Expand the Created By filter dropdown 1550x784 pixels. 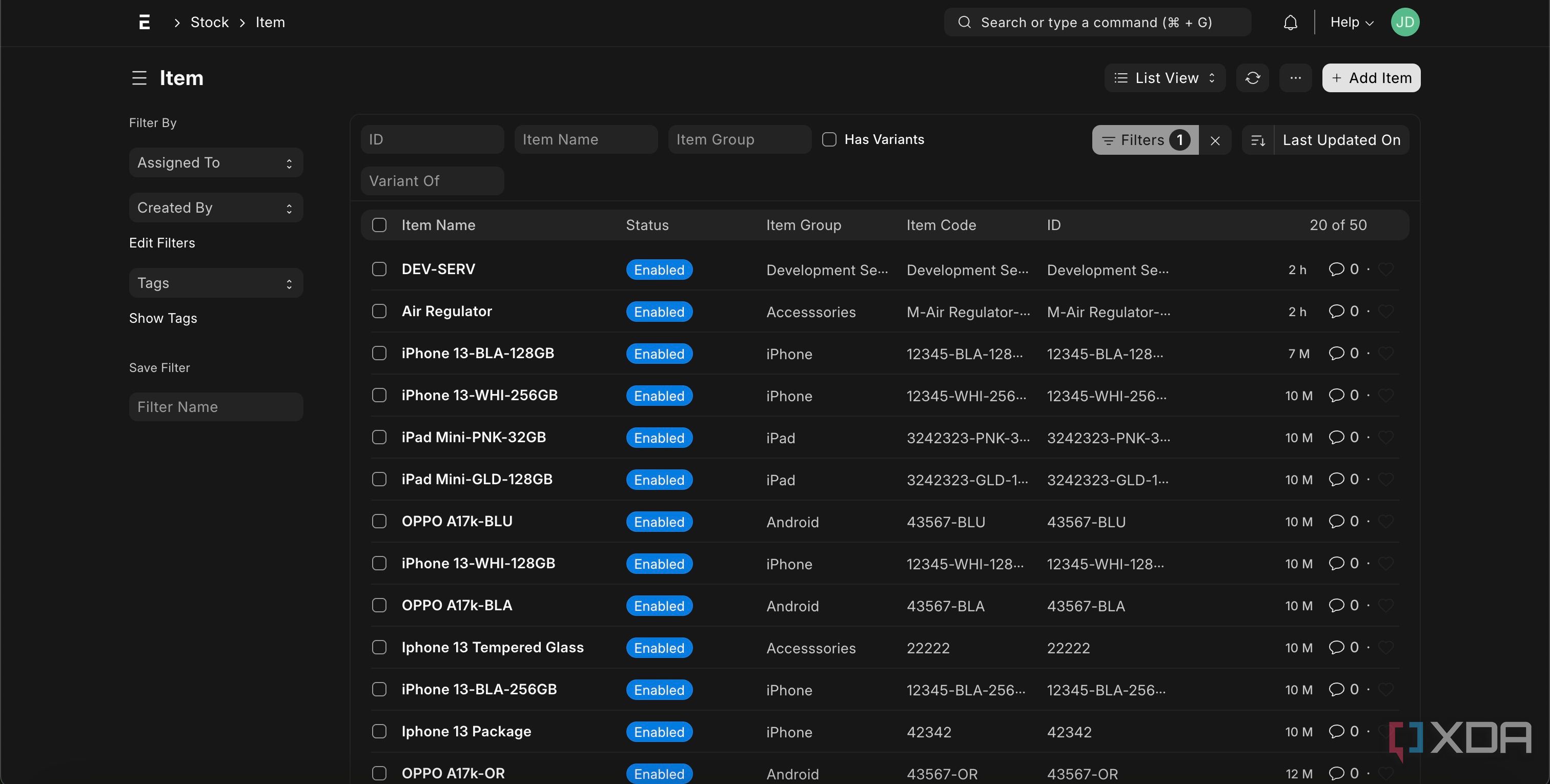click(215, 208)
